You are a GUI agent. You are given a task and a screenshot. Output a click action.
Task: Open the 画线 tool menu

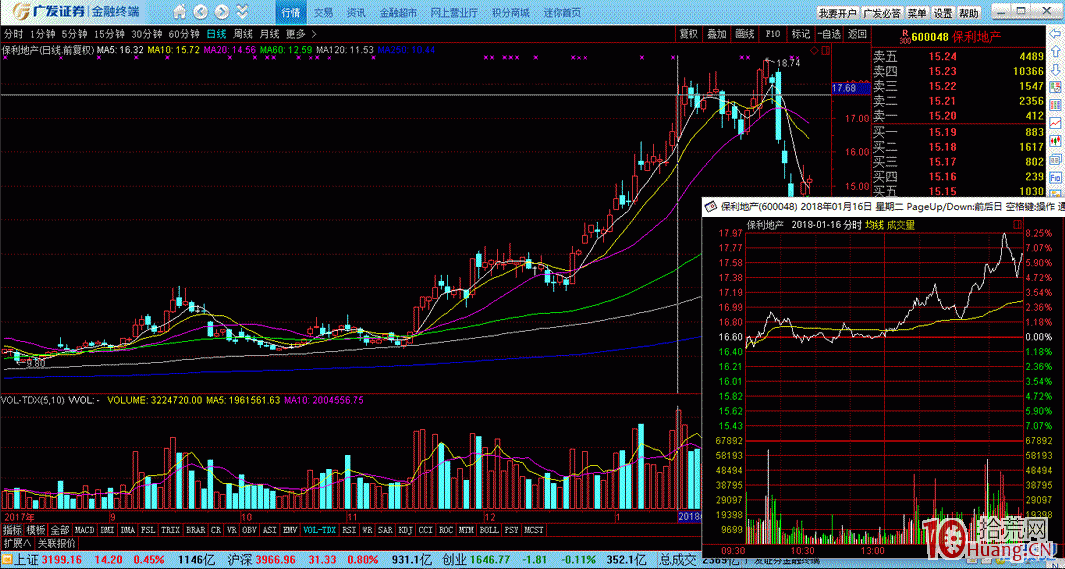(745, 34)
